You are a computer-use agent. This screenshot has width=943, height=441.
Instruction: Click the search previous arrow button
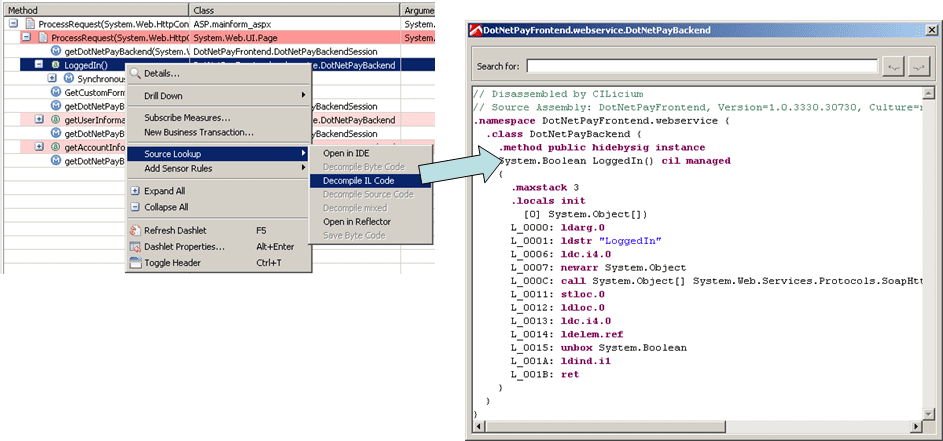893,66
